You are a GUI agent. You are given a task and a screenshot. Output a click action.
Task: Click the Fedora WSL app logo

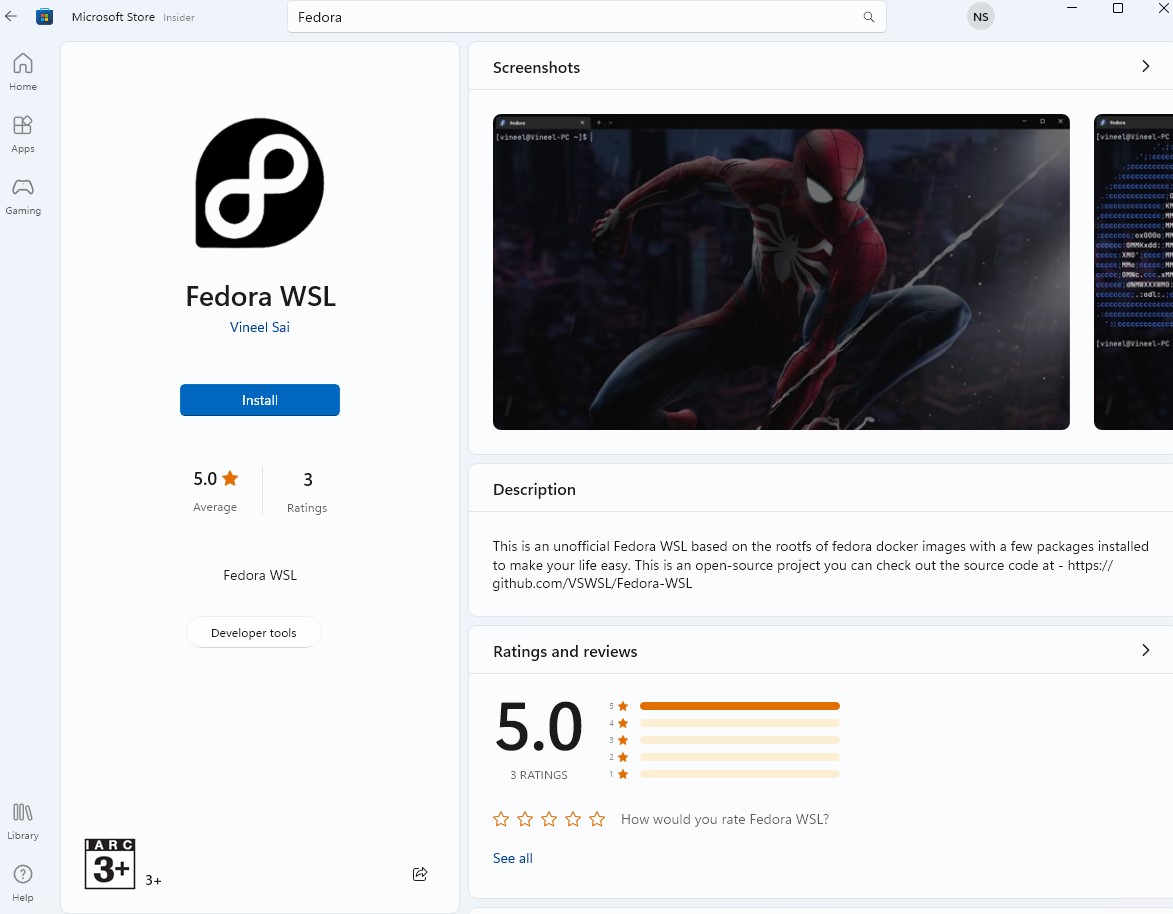click(260, 183)
